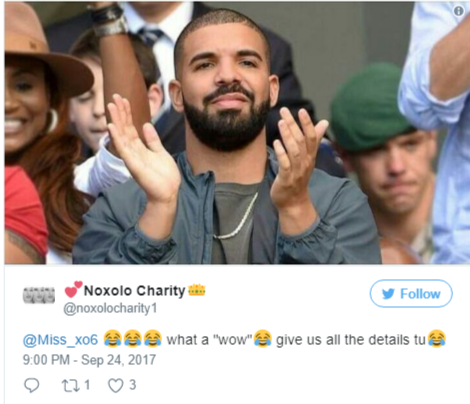The image size is (470, 404).
Task: Click the like count 3
Action: [x=133, y=385]
